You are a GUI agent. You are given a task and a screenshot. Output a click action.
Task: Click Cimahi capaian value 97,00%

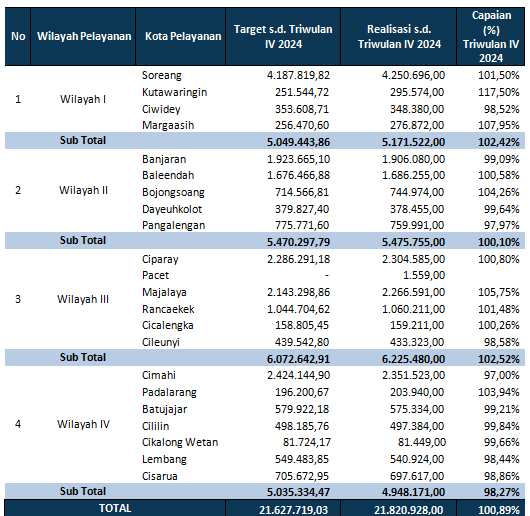coord(502,375)
